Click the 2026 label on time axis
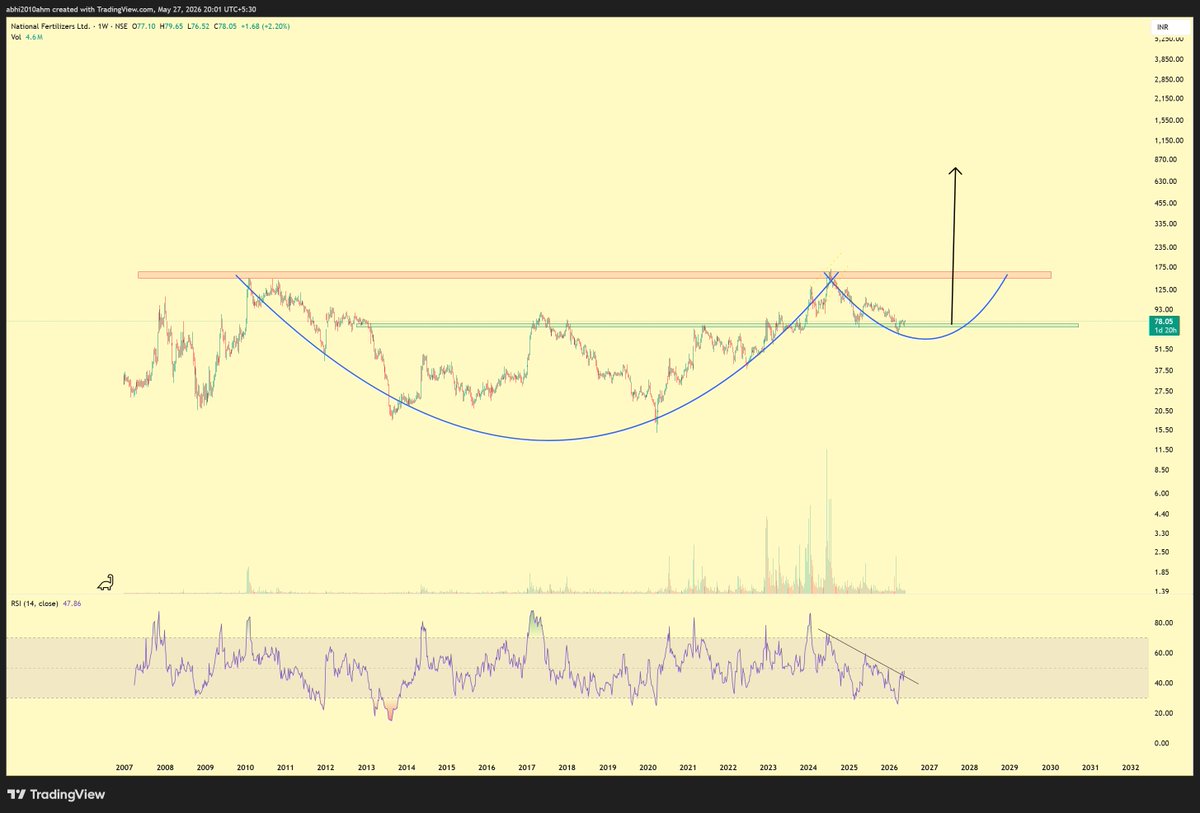Viewport: 1200px width, 813px height. coord(889,767)
